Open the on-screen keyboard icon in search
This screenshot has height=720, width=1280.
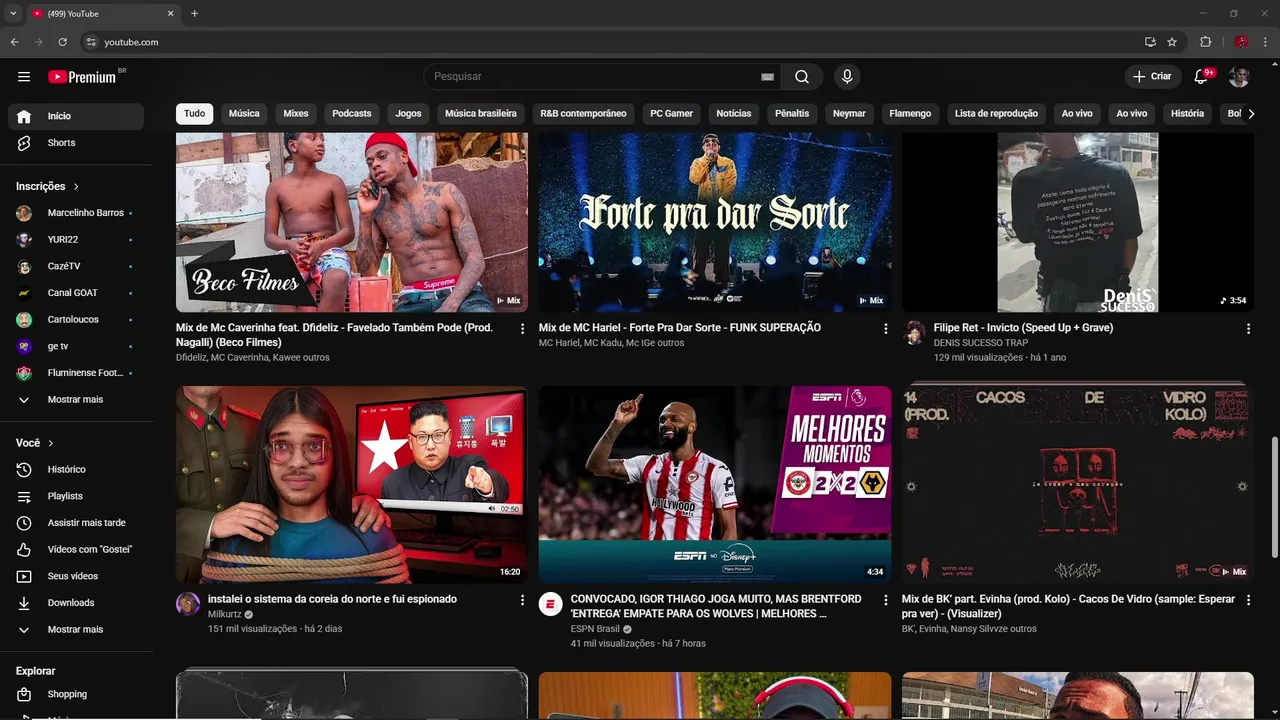[767, 77]
